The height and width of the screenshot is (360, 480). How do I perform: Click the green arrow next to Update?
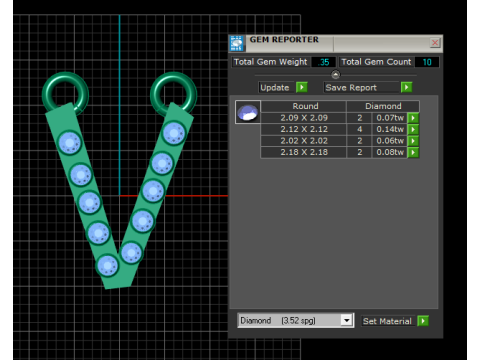pos(301,87)
